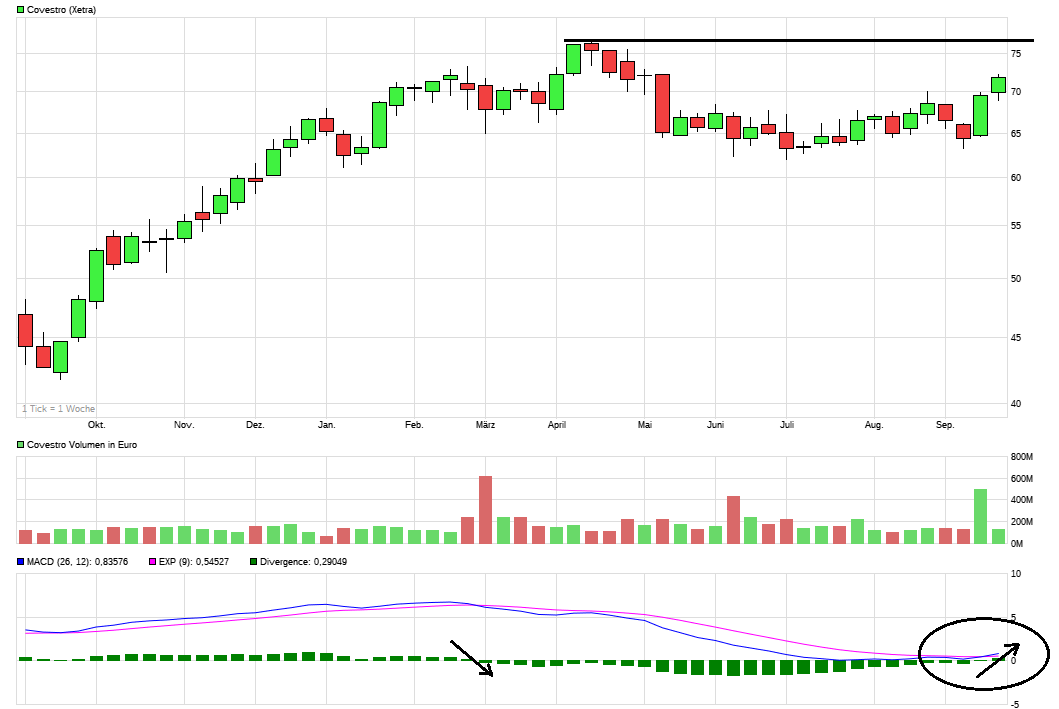Click the tall green candle in early Oktober
1059x709 pixels.
click(97, 275)
